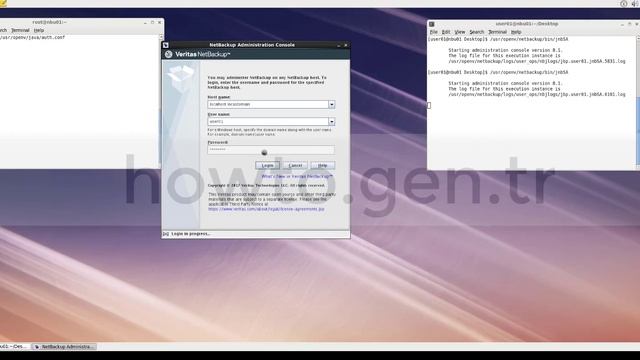Click the jbp.user01.jnbSA.5831.log line in the user01 terminal
Image resolution: width=640 pixels, height=360 pixels.
tap(537, 61)
